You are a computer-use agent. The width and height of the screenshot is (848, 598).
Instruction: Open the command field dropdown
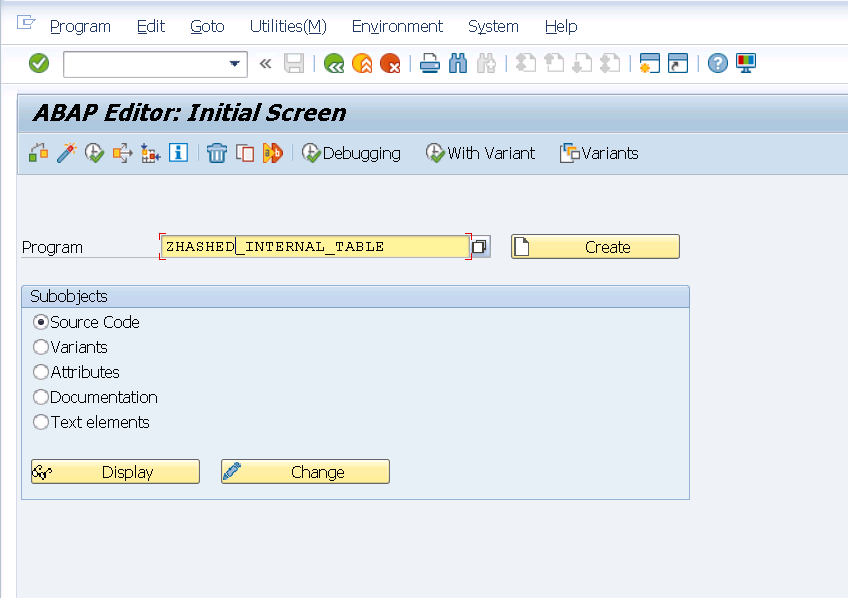coord(238,63)
